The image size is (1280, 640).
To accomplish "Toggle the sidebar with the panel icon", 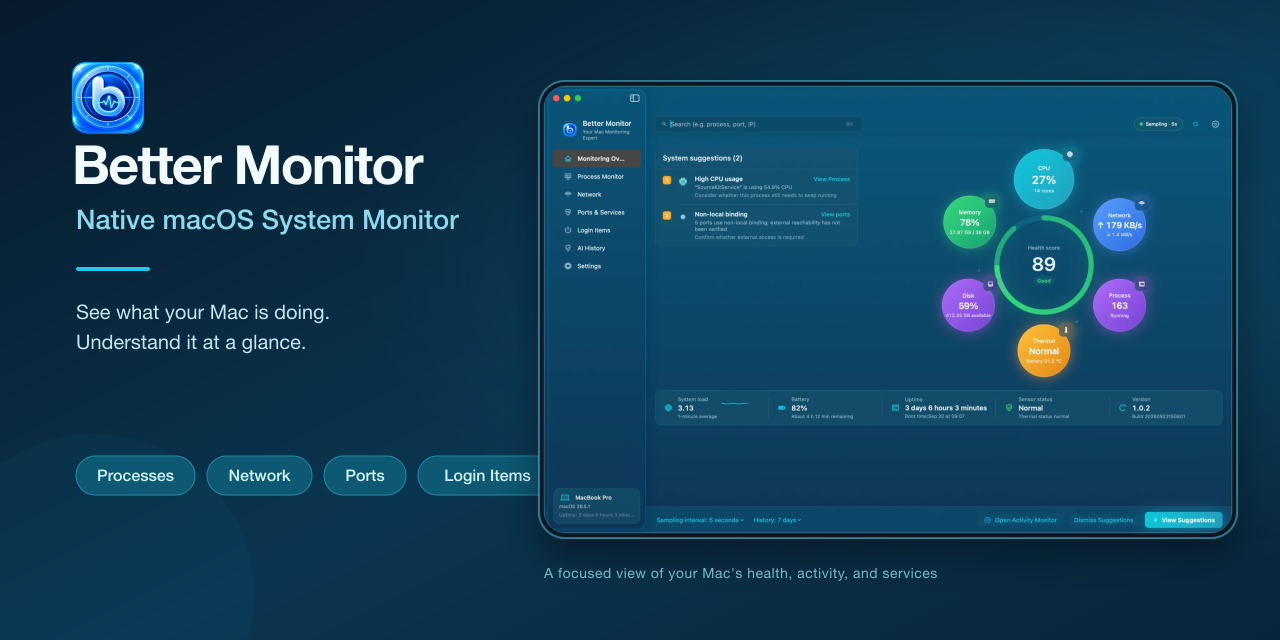I will point(635,98).
